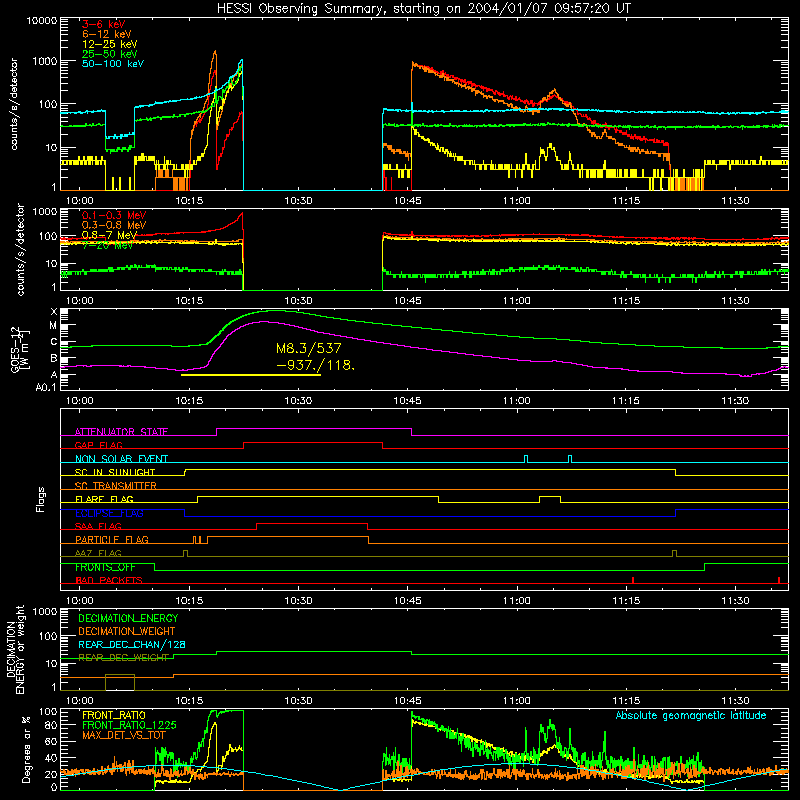Select the 12-25 keV legend label

pyautogui.click(x=110, y=44)
